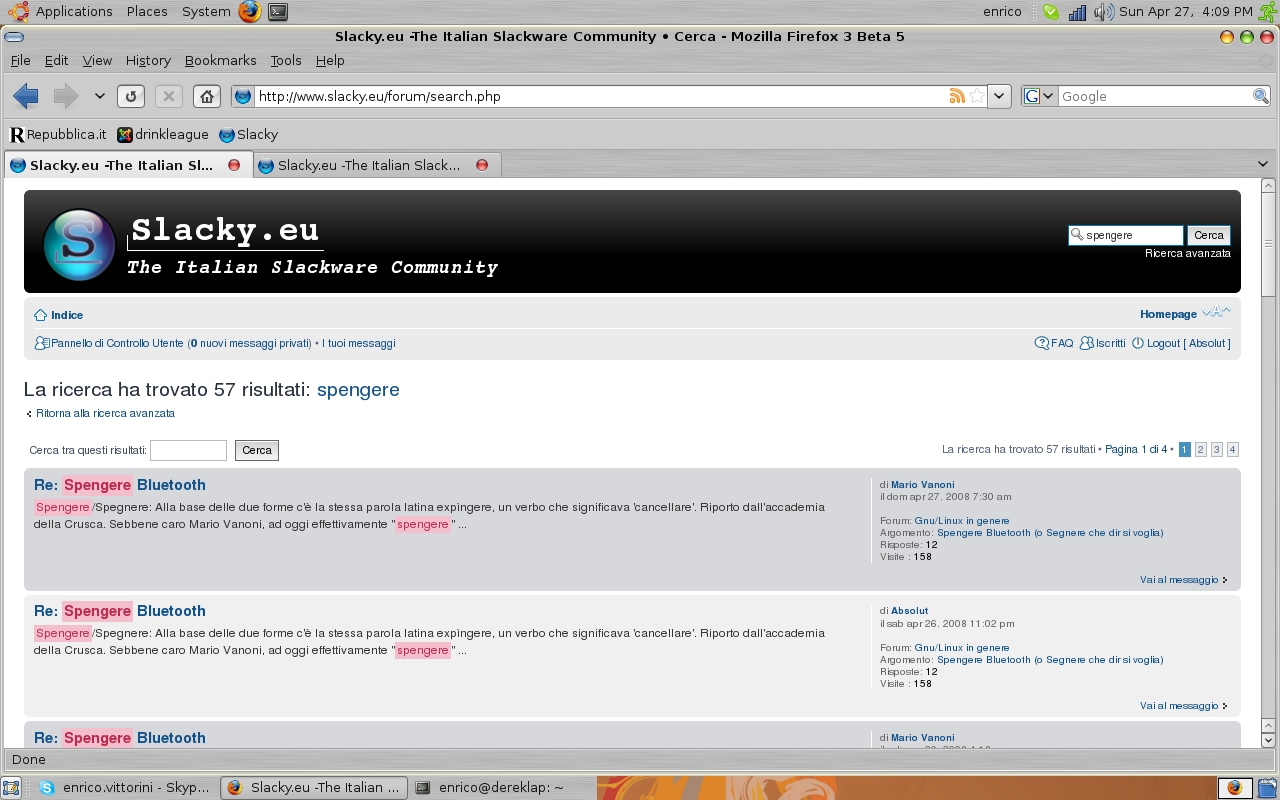Go to forum Indice link

pyautogui.click(x=67, y=315)
